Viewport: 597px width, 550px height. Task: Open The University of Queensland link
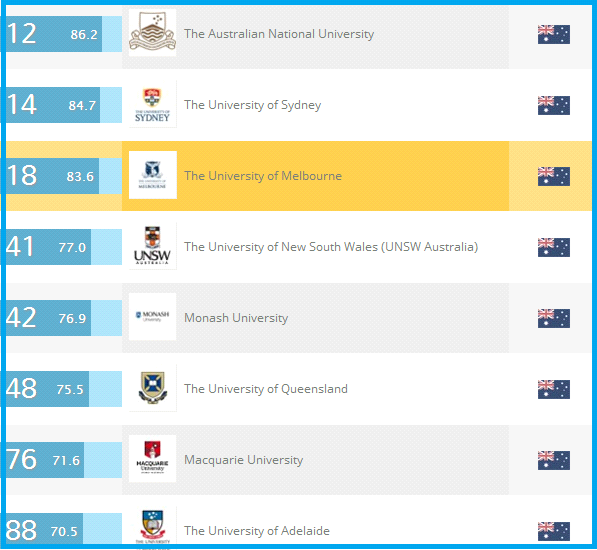click(266, 389)
